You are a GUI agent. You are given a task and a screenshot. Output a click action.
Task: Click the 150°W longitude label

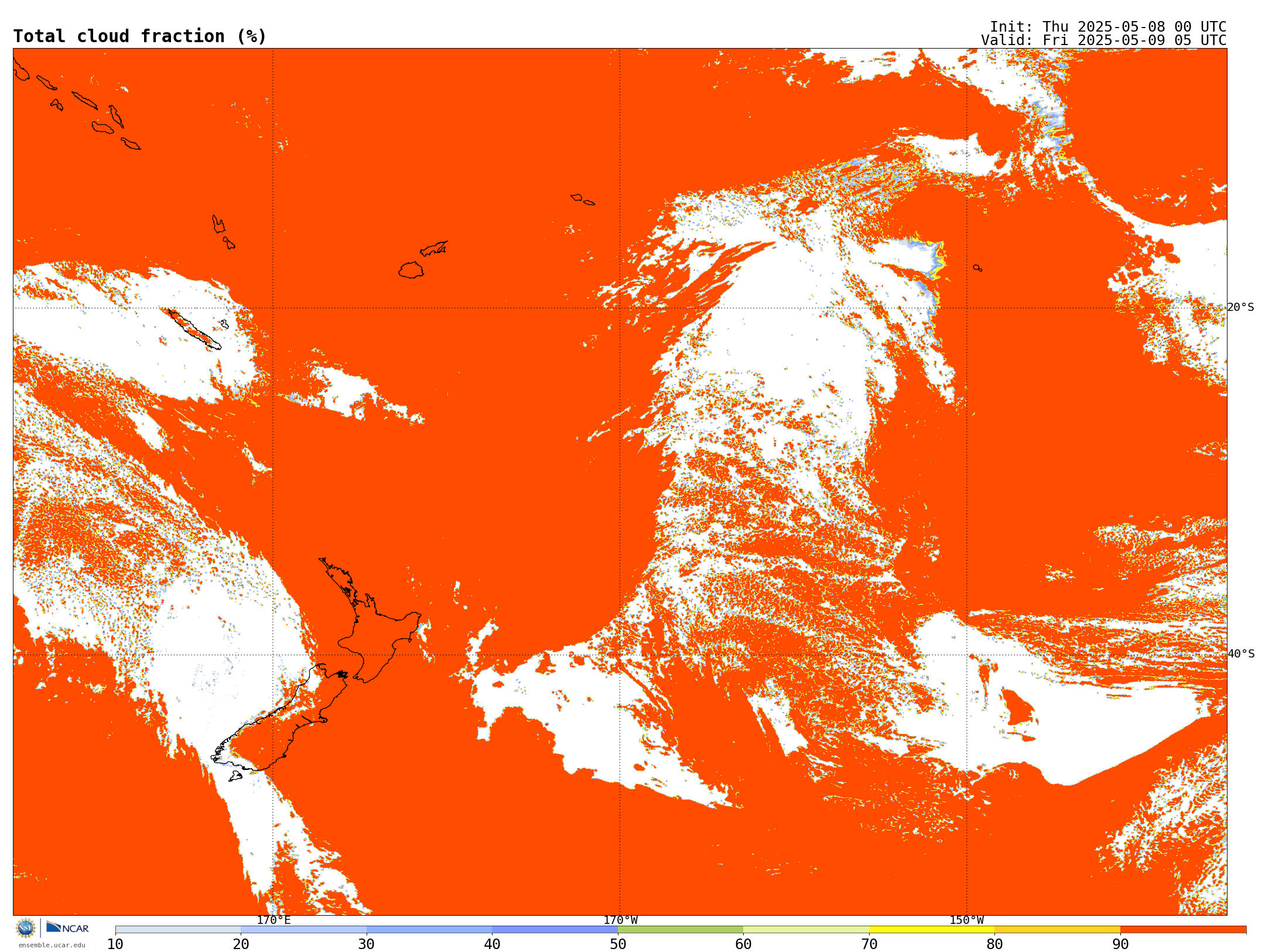pyautogui.click(x=966, y=920)
